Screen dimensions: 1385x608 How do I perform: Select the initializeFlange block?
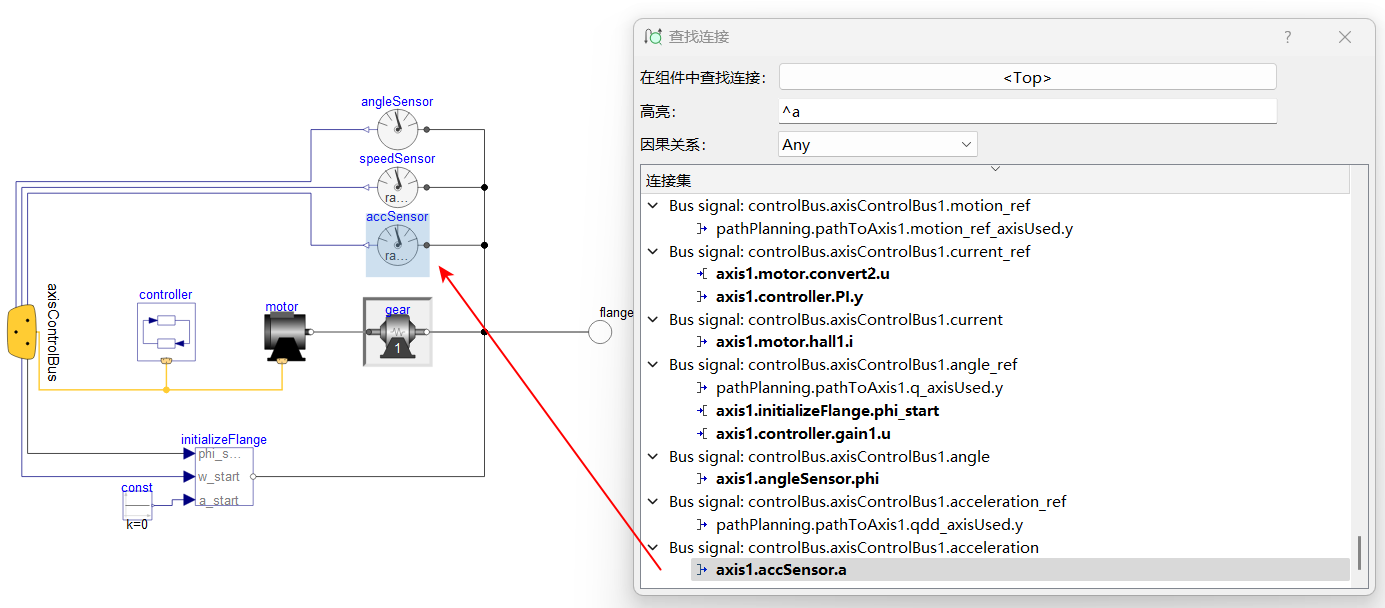coord(225,476)
